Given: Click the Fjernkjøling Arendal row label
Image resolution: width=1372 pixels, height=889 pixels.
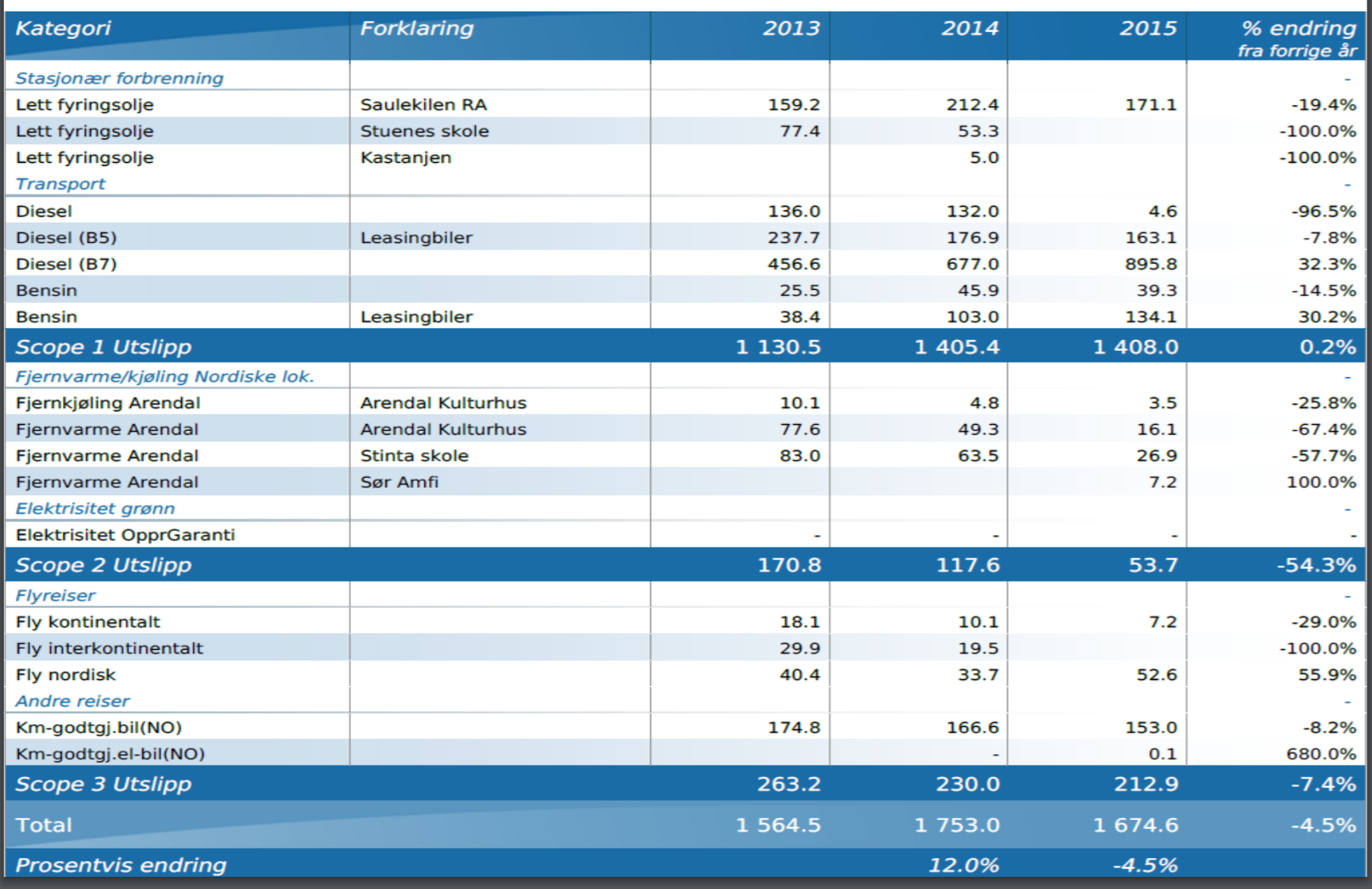Looking at the screenshot, I should [108, 403].
